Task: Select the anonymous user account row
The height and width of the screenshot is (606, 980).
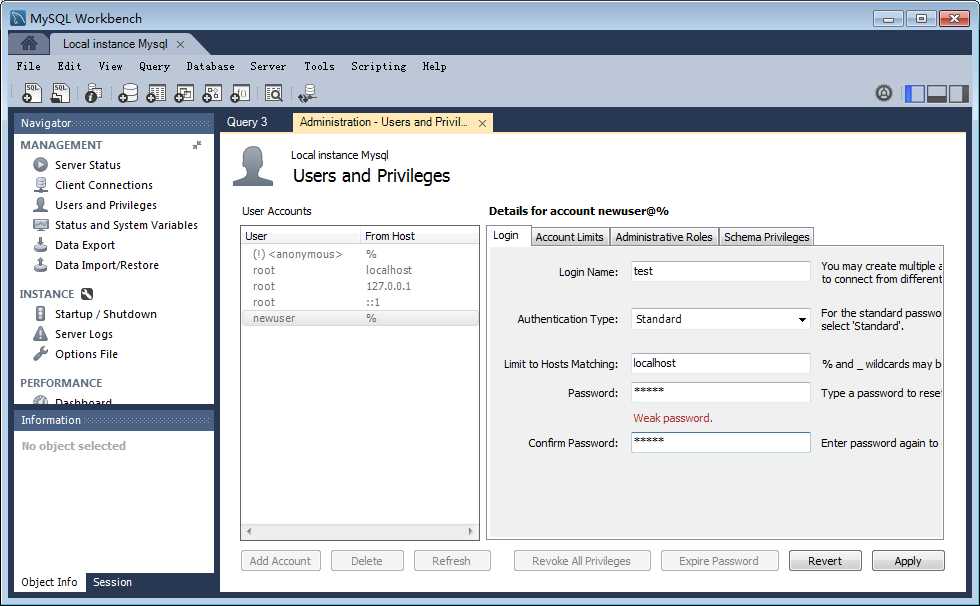Action: click(360, 254)
